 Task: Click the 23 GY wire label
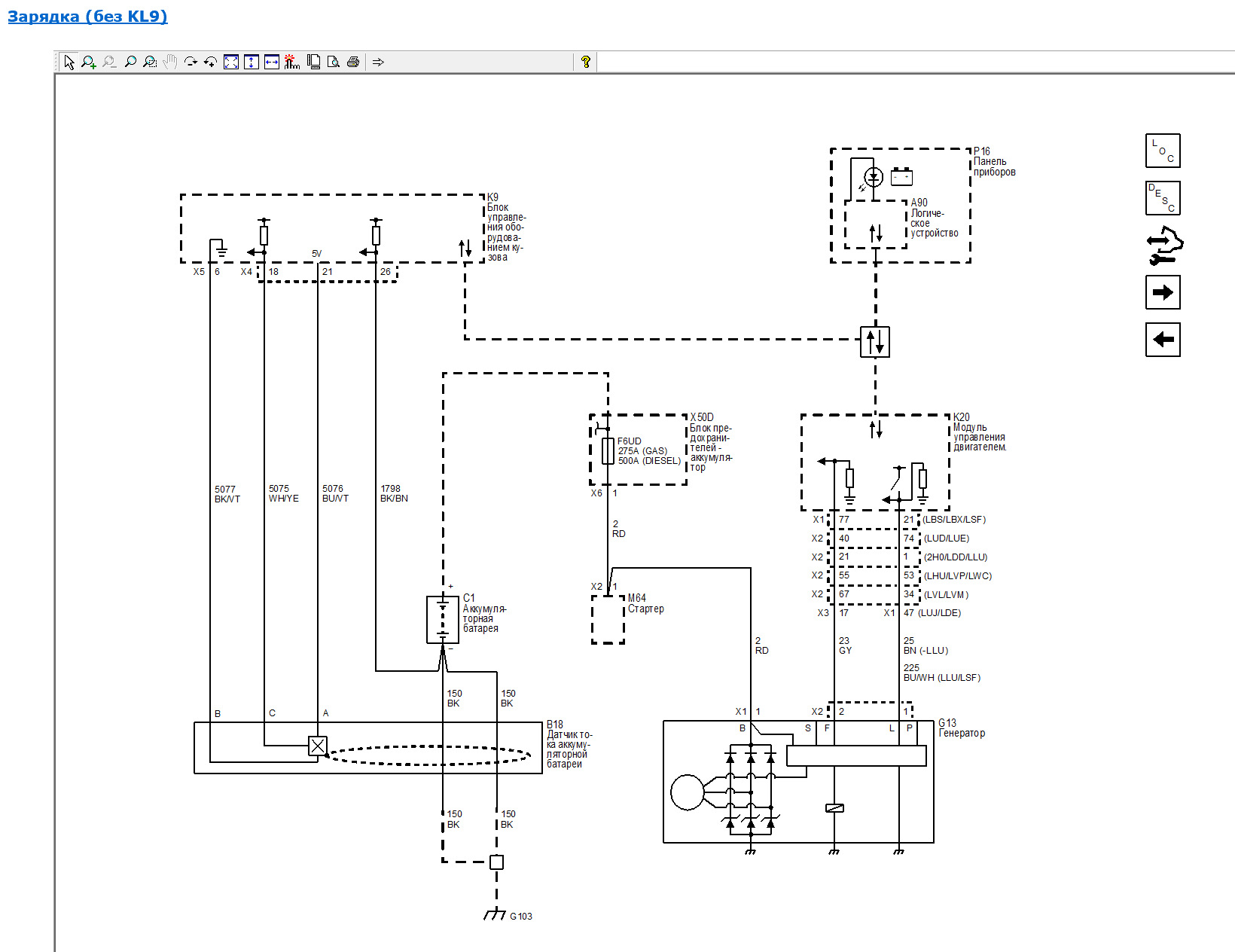click(x=845, y=645)
